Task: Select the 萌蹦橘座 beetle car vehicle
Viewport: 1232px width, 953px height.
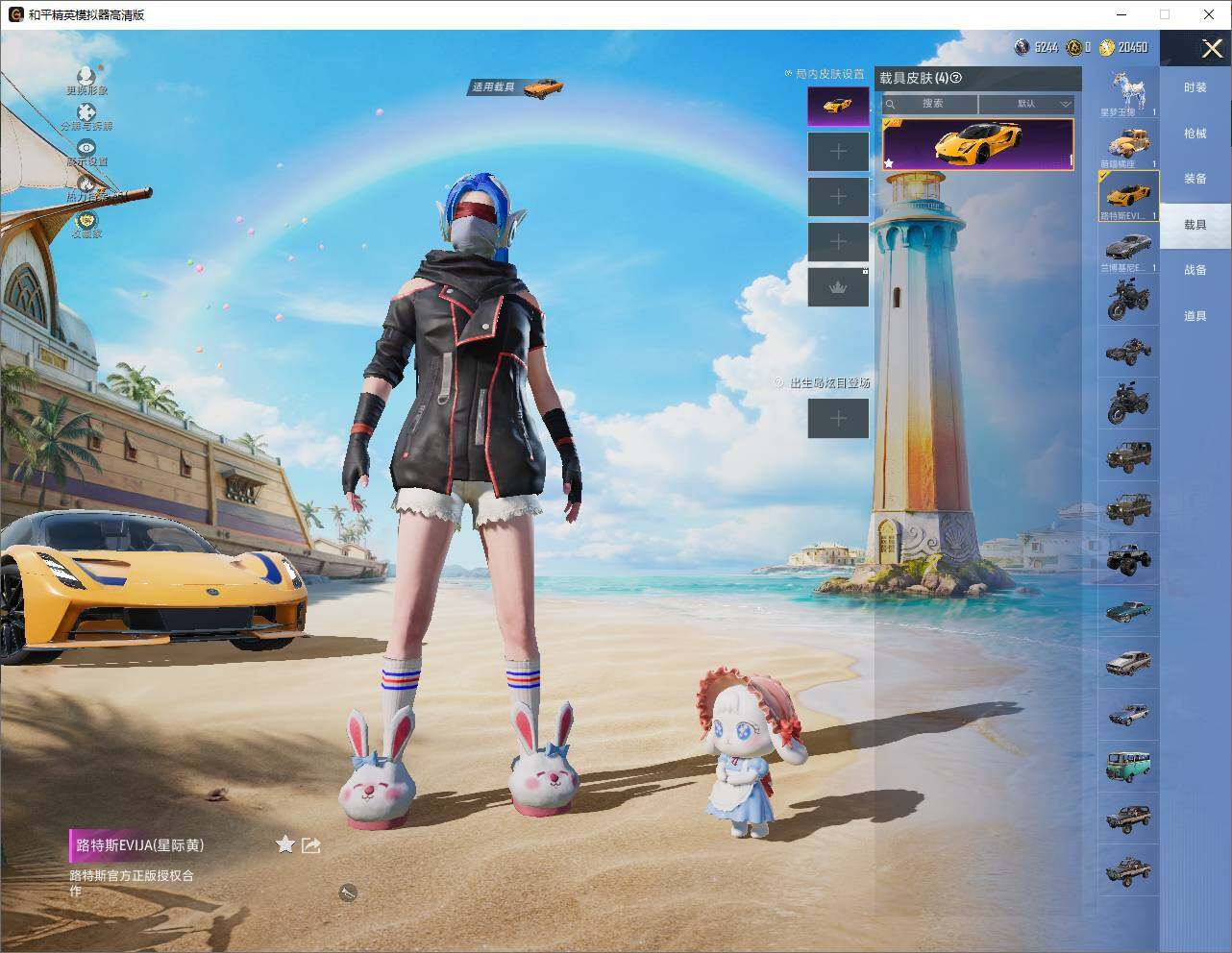Action: [x=1128, y=145]
